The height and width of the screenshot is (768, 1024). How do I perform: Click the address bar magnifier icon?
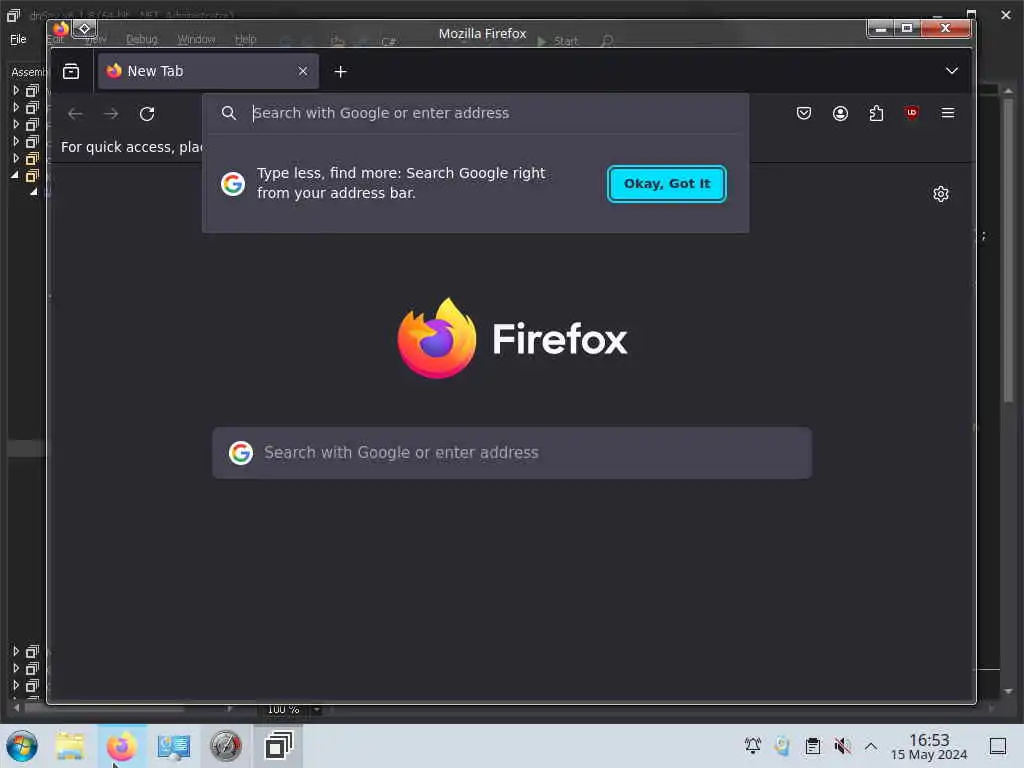tap(229, 113)
